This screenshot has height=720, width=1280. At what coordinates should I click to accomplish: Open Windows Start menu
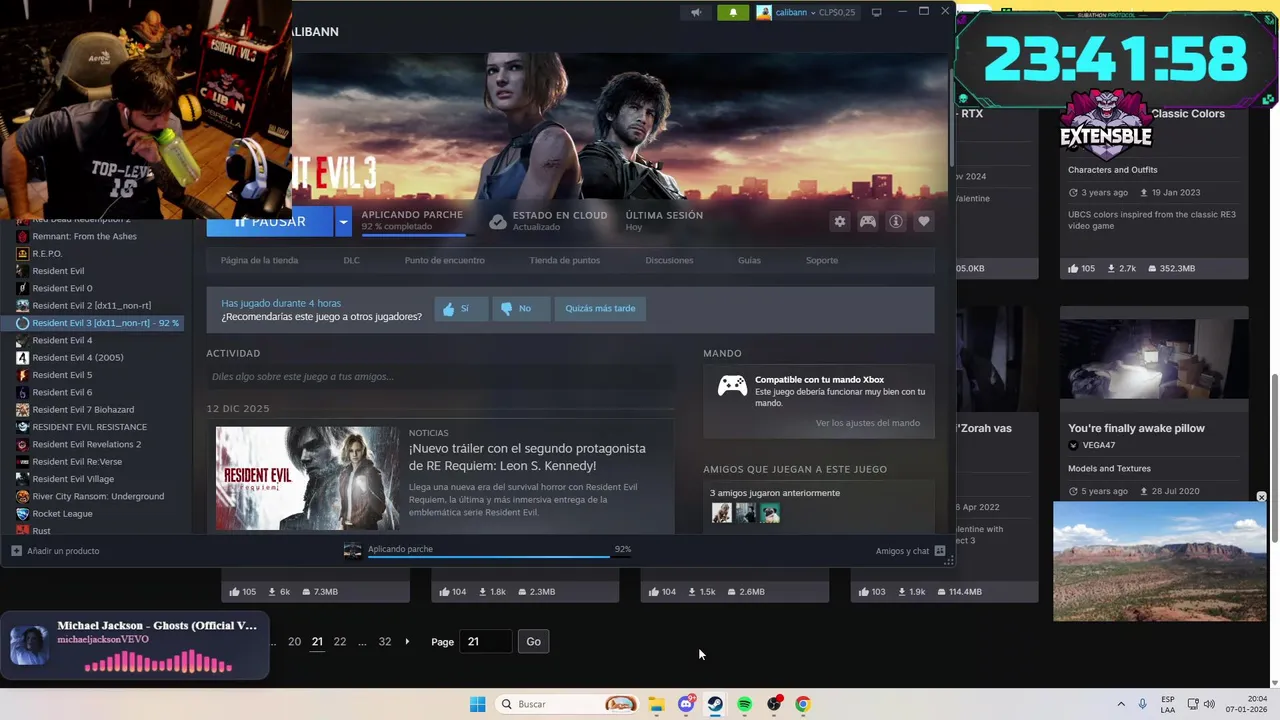click(478, 704)
